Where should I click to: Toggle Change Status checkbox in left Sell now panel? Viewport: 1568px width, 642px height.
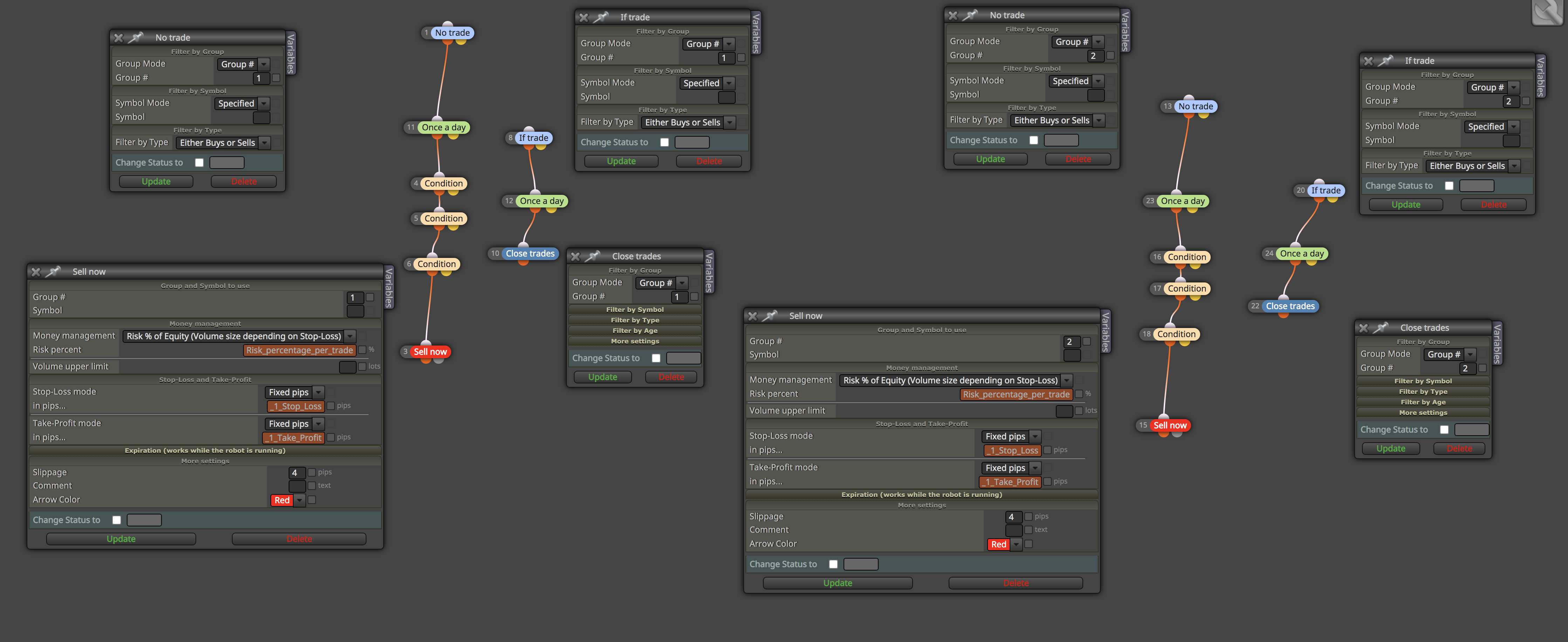(116, 520)
